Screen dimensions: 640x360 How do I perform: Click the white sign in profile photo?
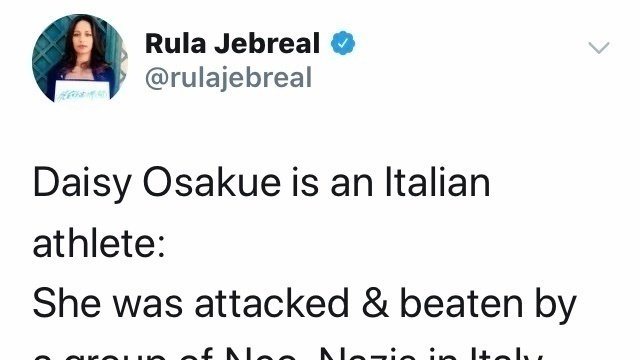[82, 91]
